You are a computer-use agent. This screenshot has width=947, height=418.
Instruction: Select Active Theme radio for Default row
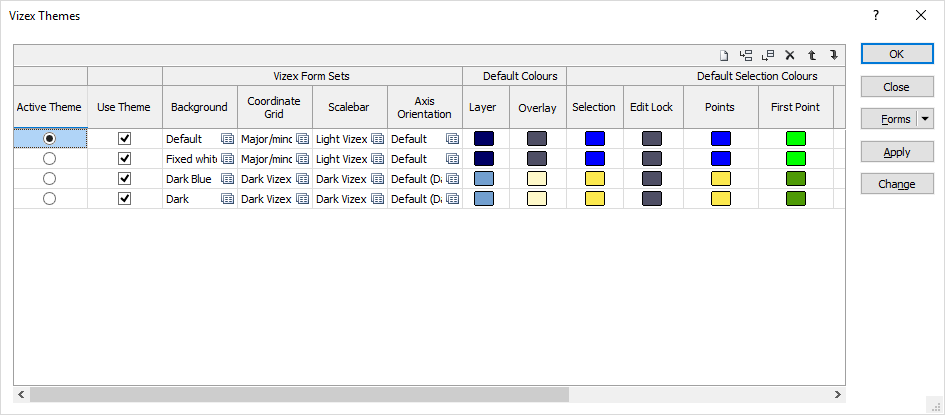(50, 139)
